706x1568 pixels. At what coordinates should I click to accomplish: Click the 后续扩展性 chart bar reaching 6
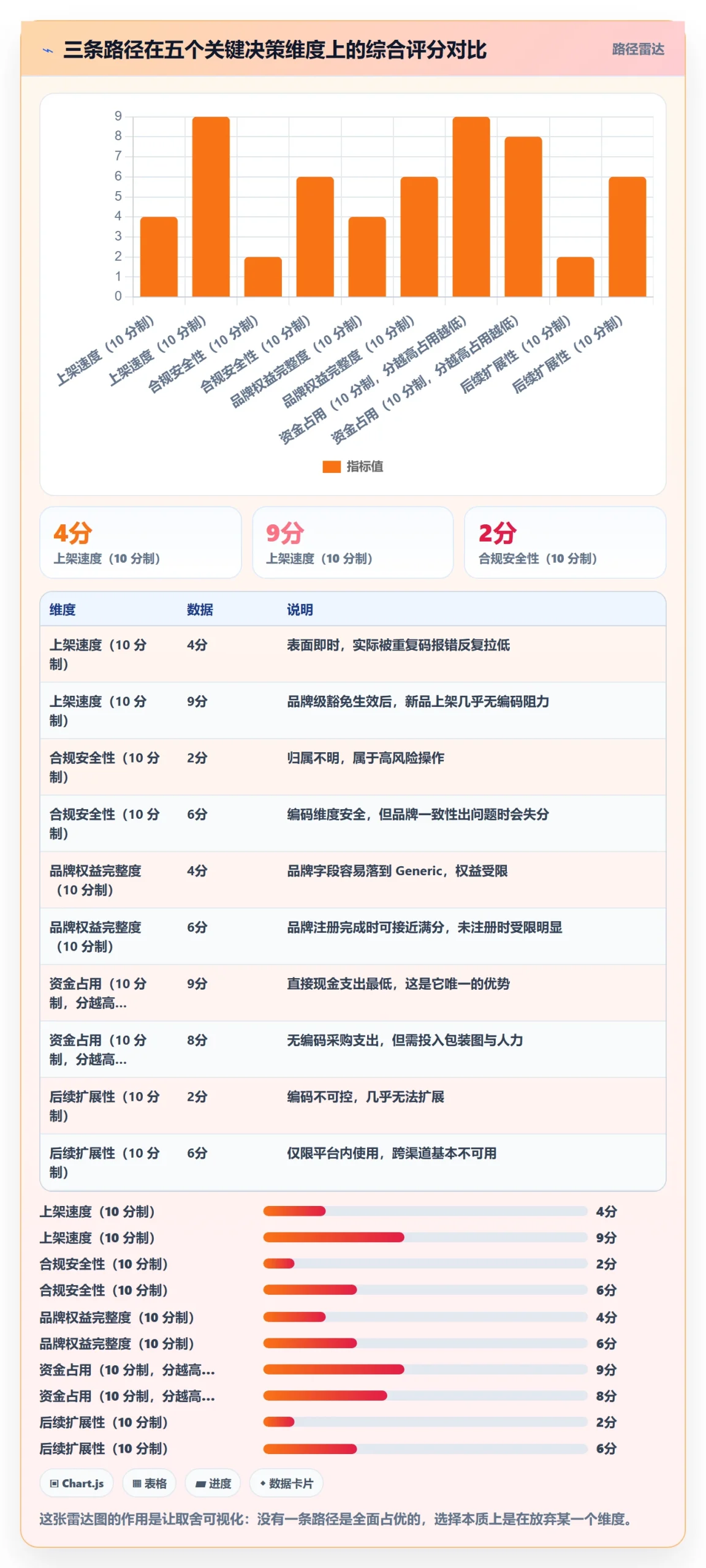pyautogui.click(x=627, y=237)
